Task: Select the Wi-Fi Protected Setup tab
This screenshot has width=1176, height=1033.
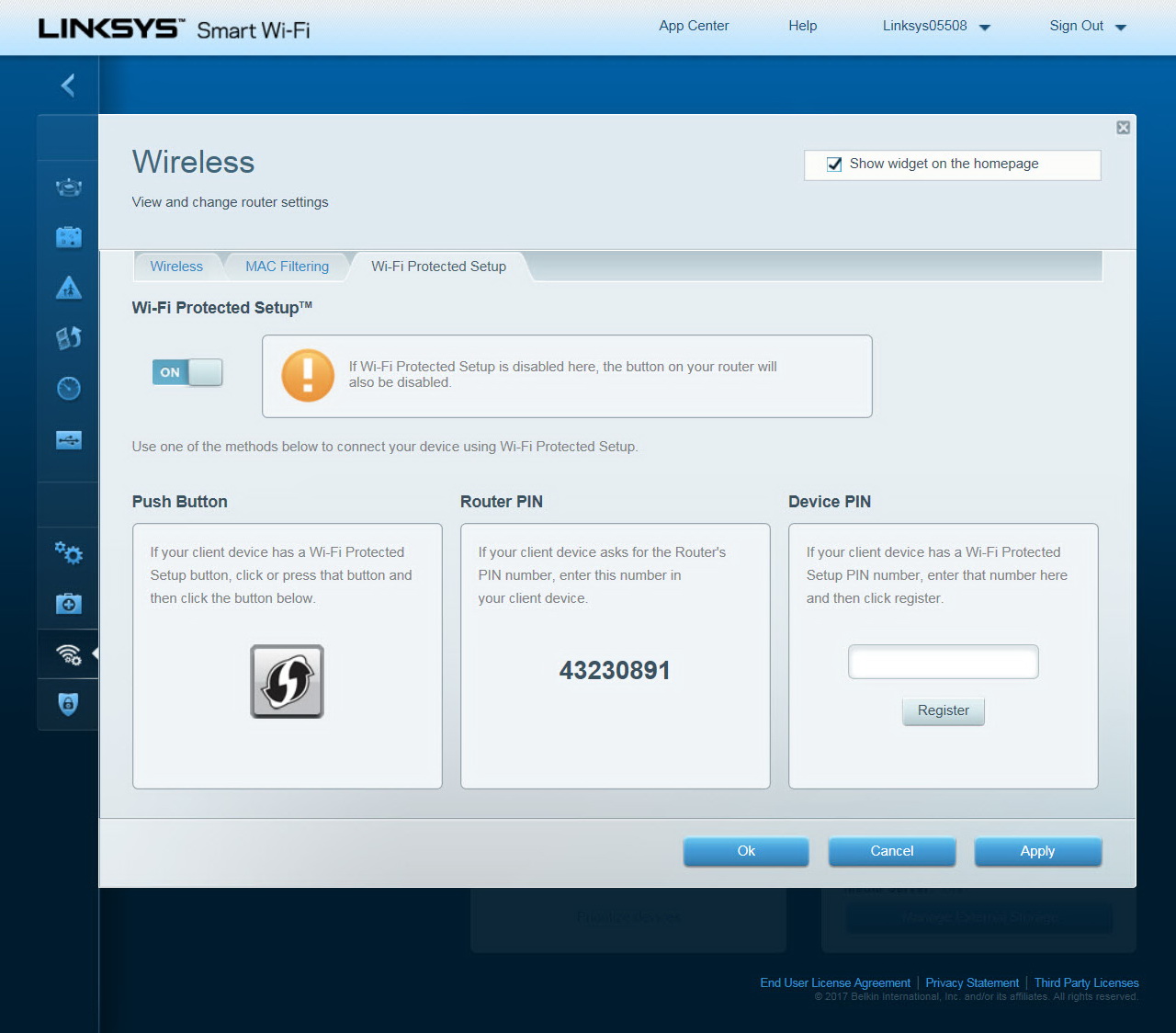Action: [x=438, y=267]
